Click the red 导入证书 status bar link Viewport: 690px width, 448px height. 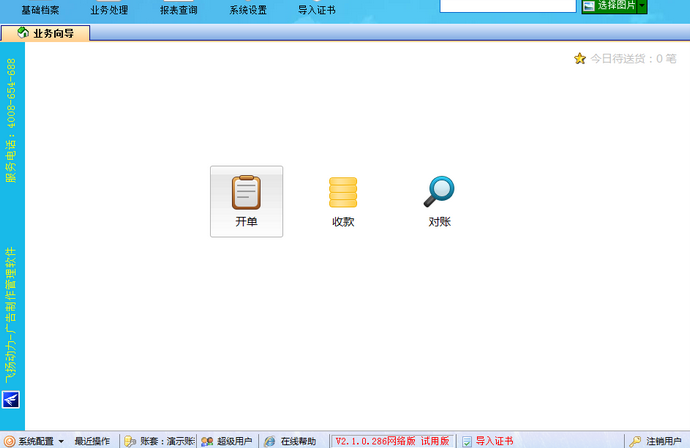tap(495, 441)
